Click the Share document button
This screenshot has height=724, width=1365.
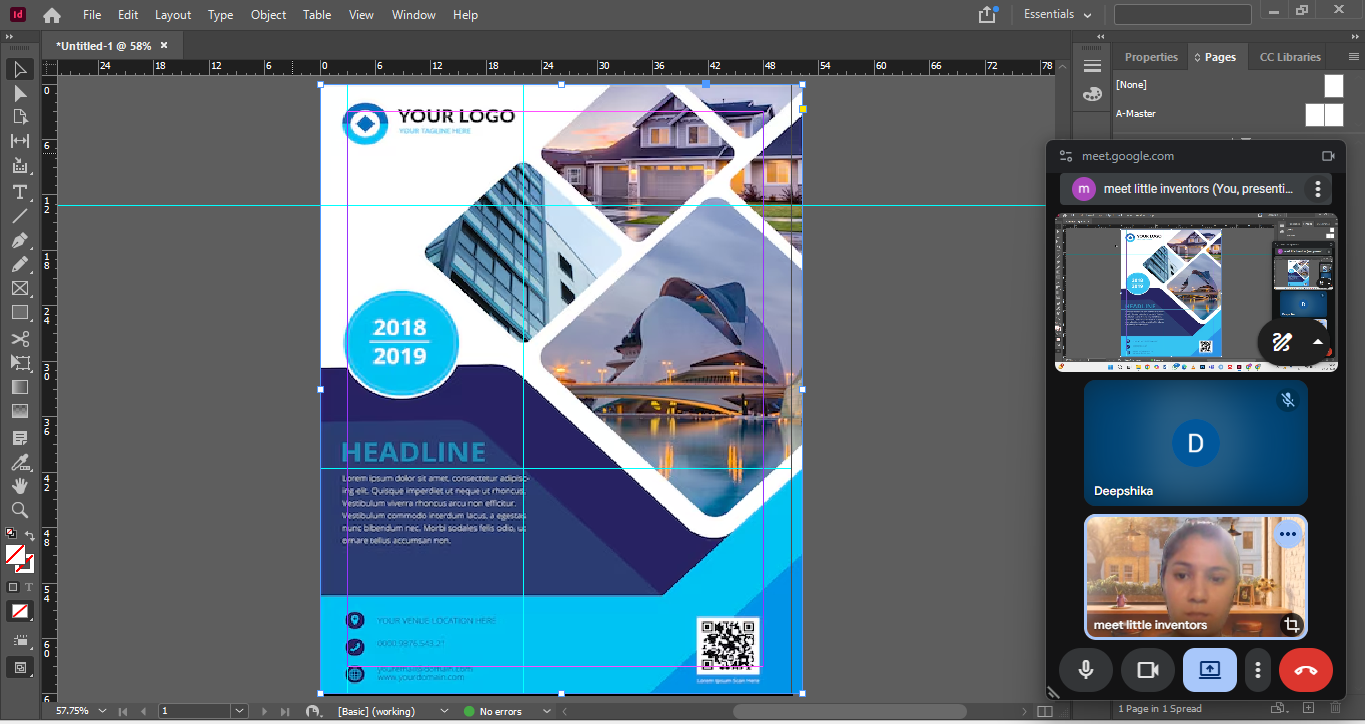pos(987,15)
